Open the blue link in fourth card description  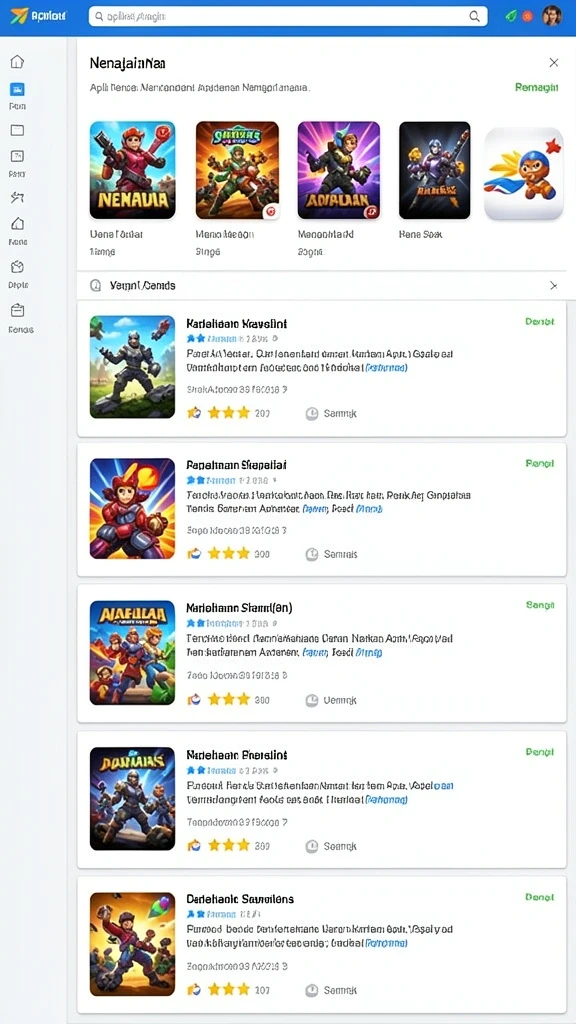(387, 799)
